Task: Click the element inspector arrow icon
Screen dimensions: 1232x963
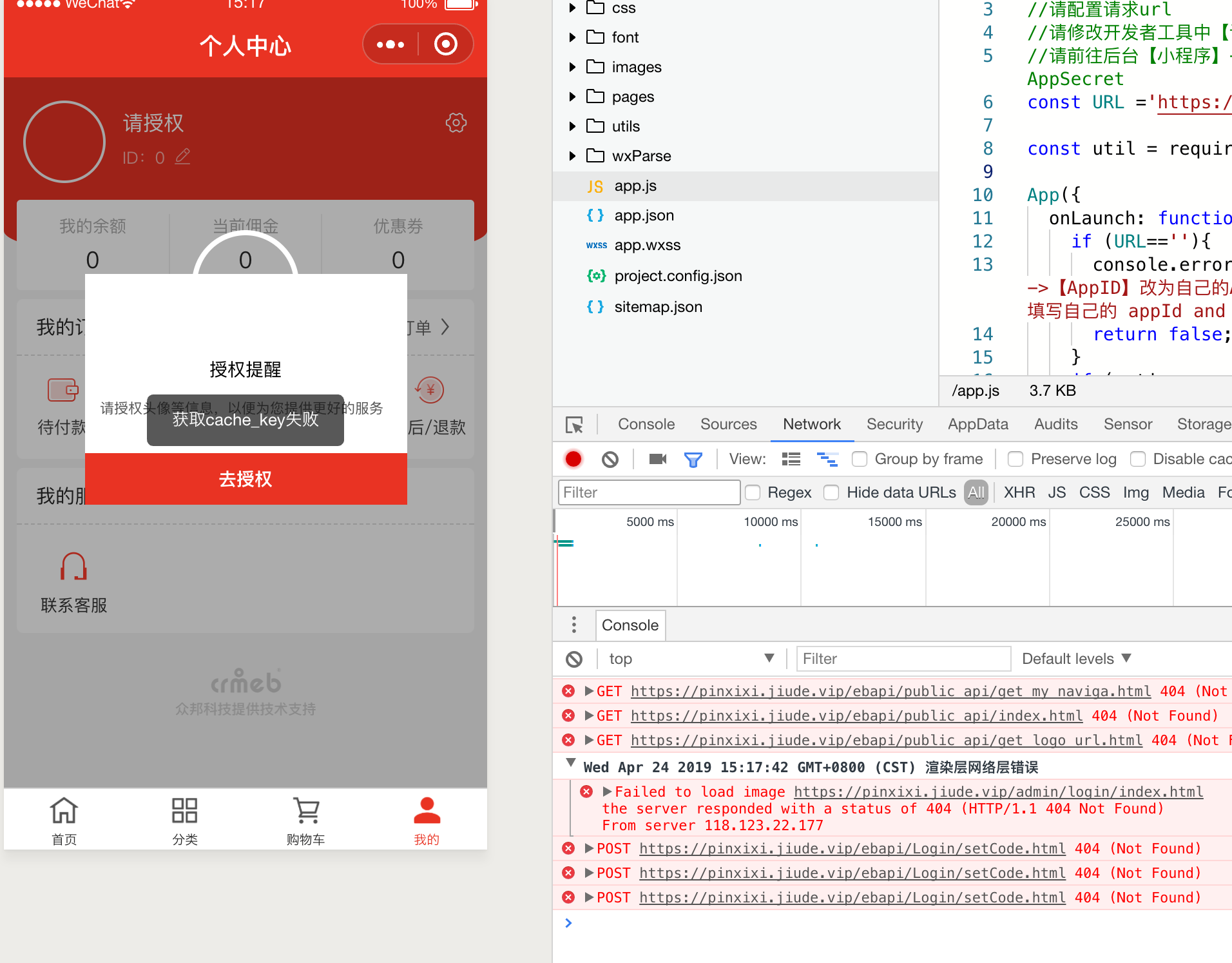Action: click(574, 425)
